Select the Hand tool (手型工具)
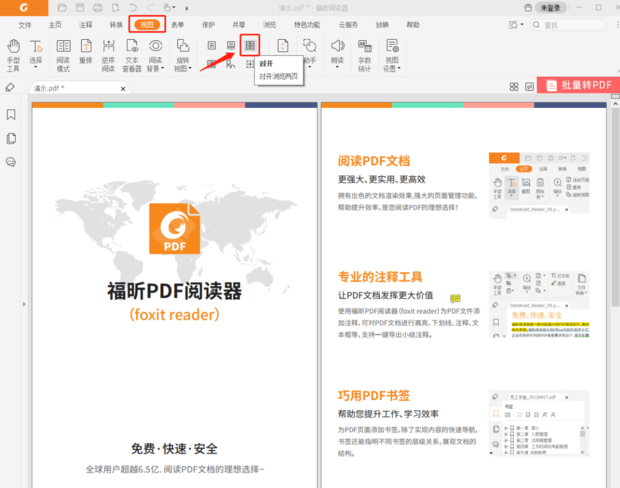620x488 pixels. click(13, 55)
